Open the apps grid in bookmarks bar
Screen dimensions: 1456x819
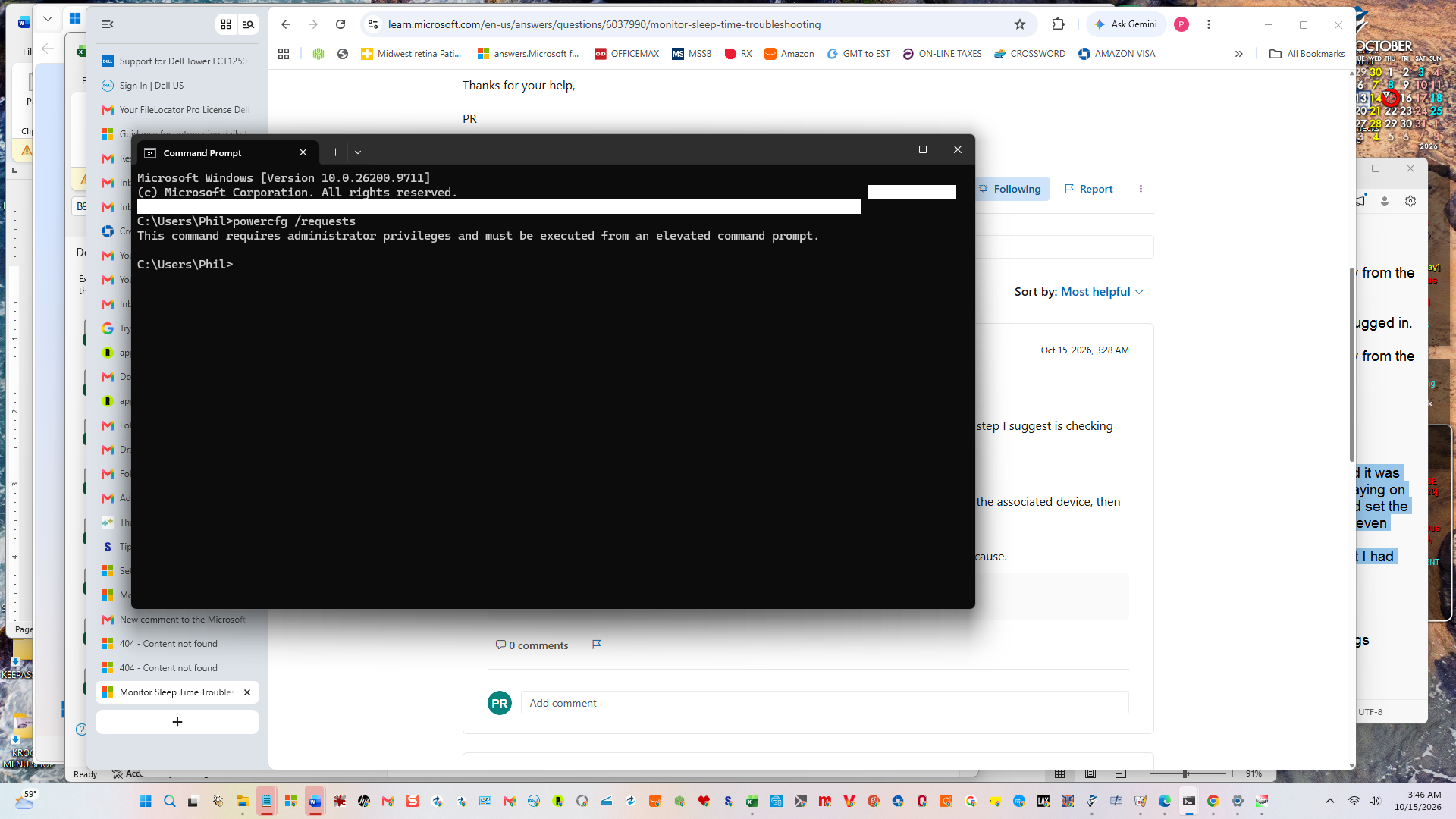[284, 54]
